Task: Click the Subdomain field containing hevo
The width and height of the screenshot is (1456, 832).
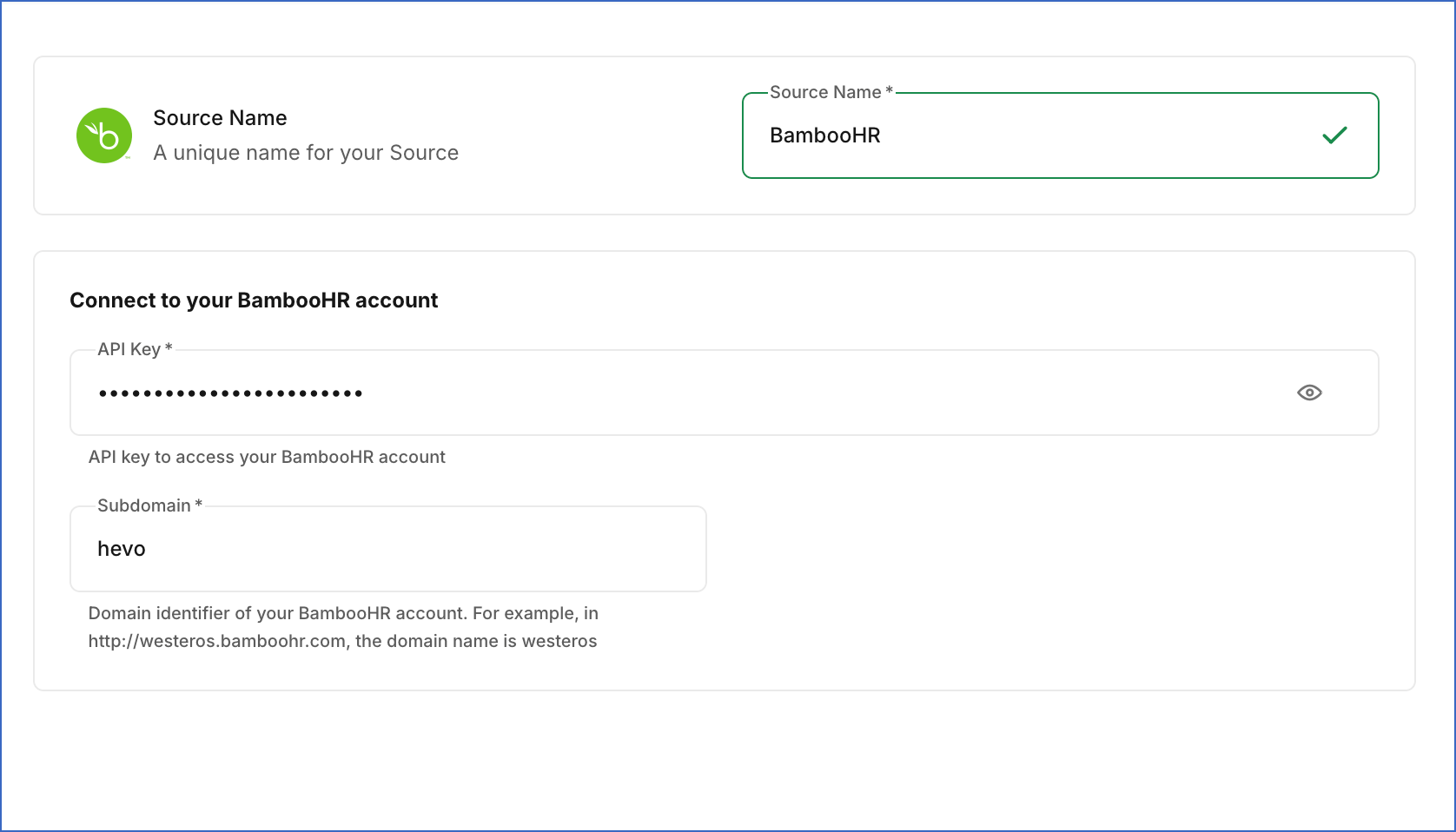Action: coord(347,549)
